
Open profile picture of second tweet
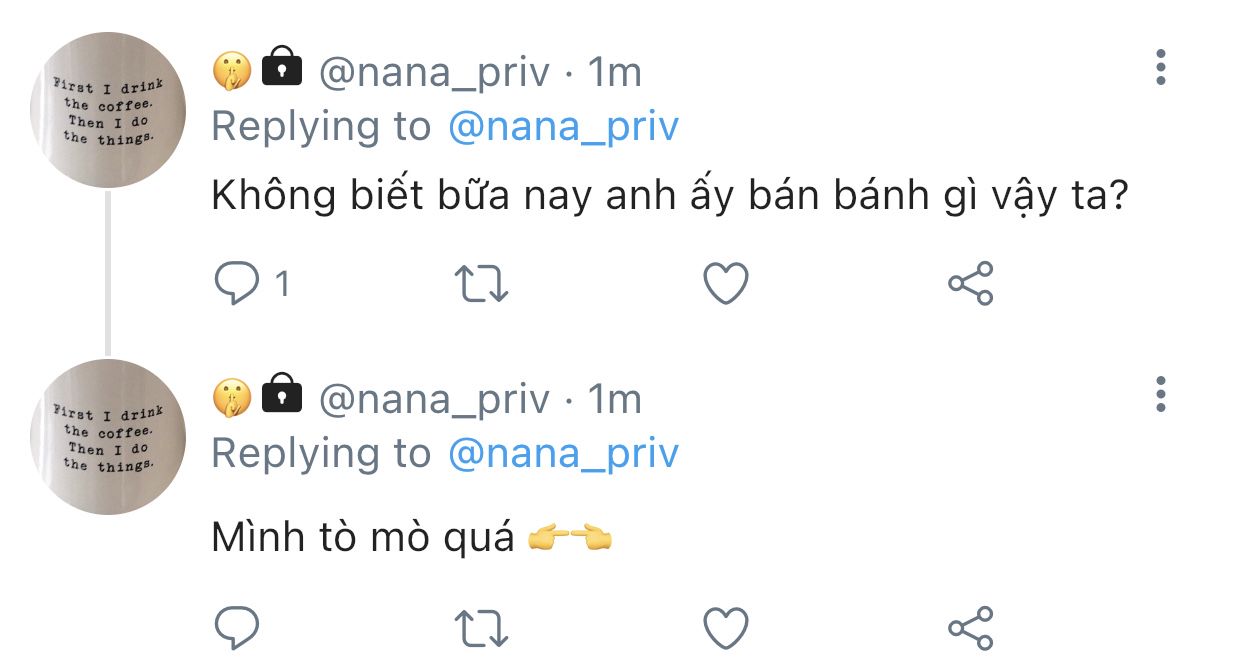[108, 437]
